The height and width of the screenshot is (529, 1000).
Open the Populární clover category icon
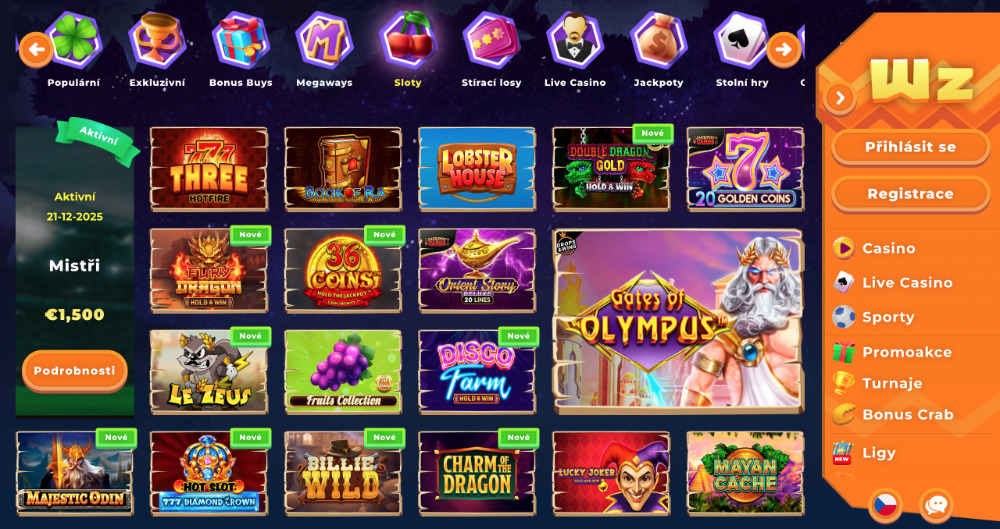coord(75,40)
